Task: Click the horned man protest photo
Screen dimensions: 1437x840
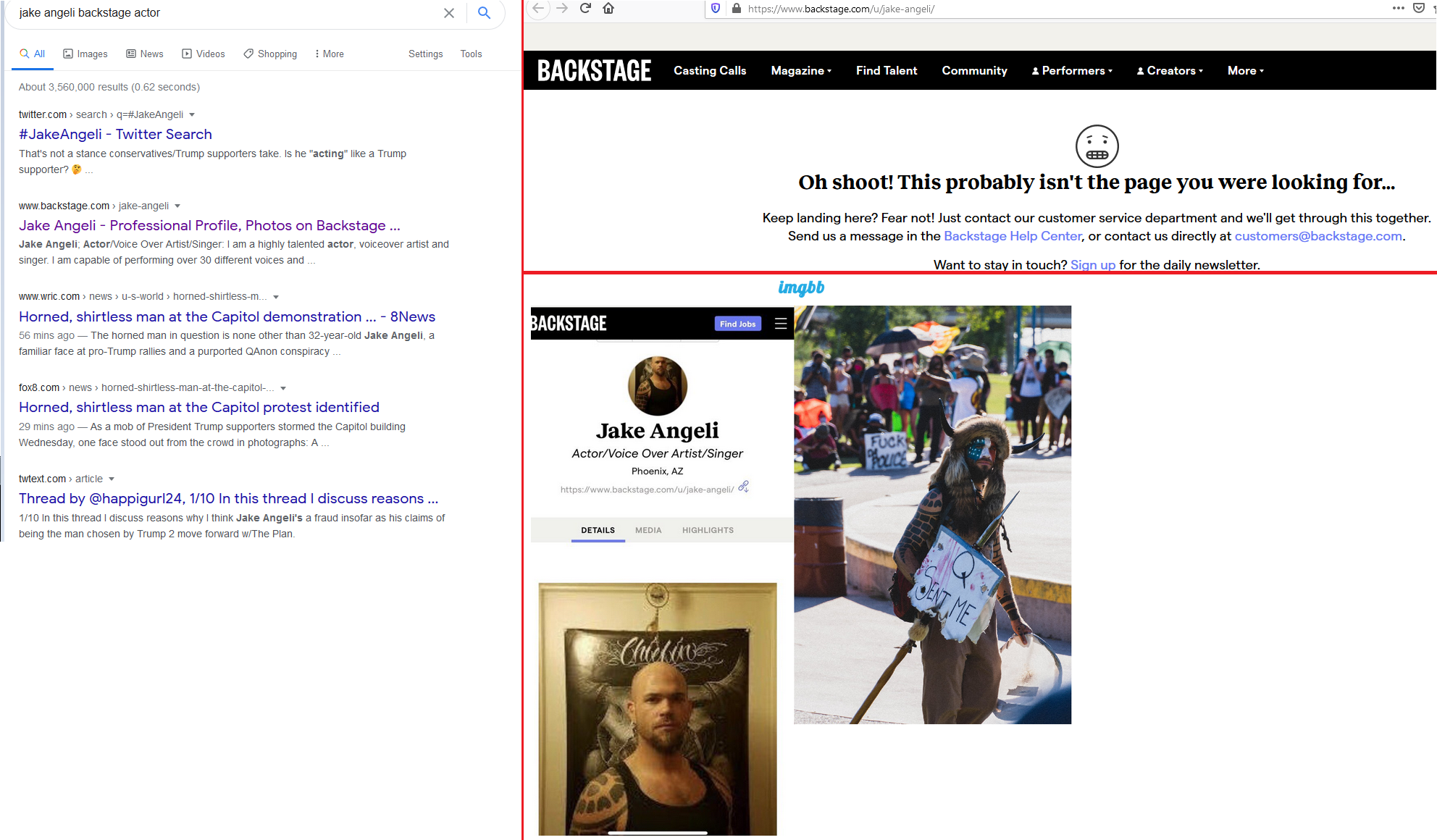Action: click(x=932, y=515)
